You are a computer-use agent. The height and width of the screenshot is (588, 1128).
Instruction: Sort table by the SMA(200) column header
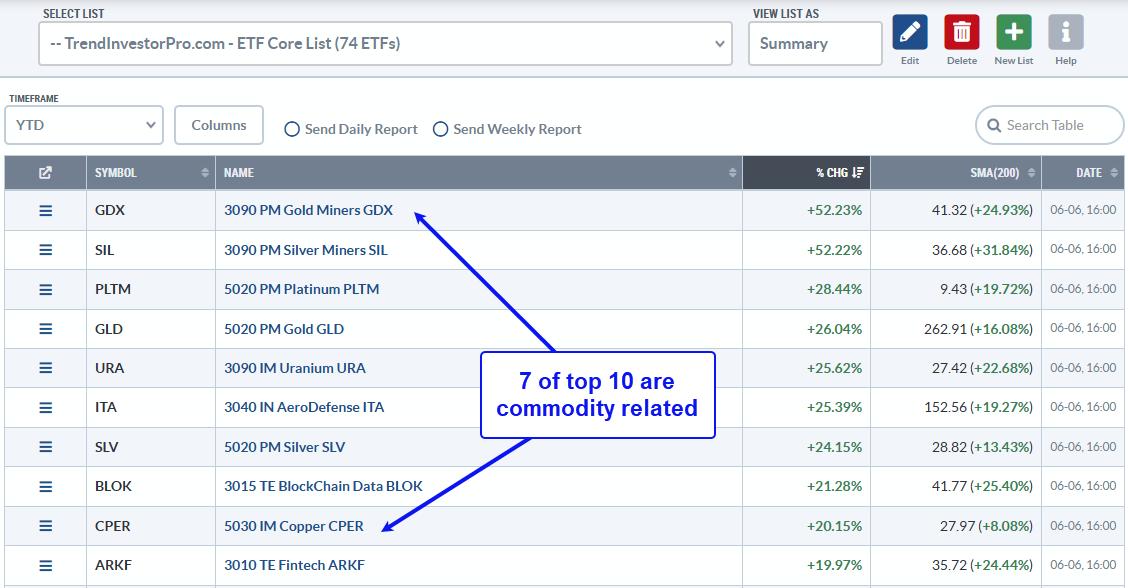994,173
